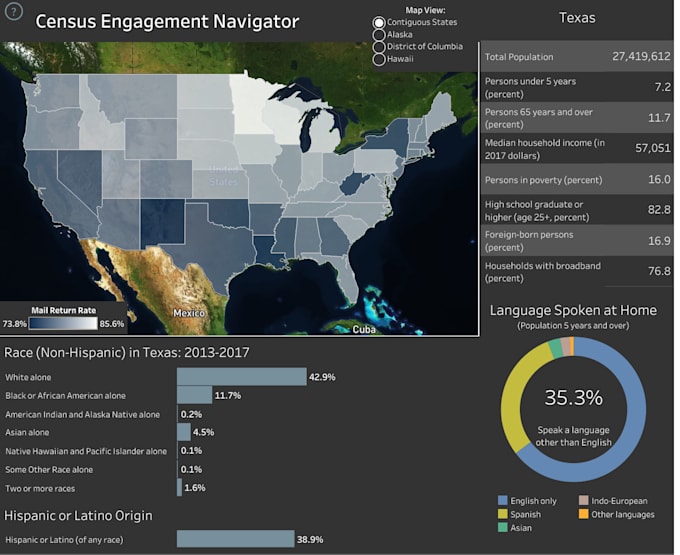Click the Native Hawaiian and Pacific Islander alone label
Screen dimensions: 680x555
(86, 451)
